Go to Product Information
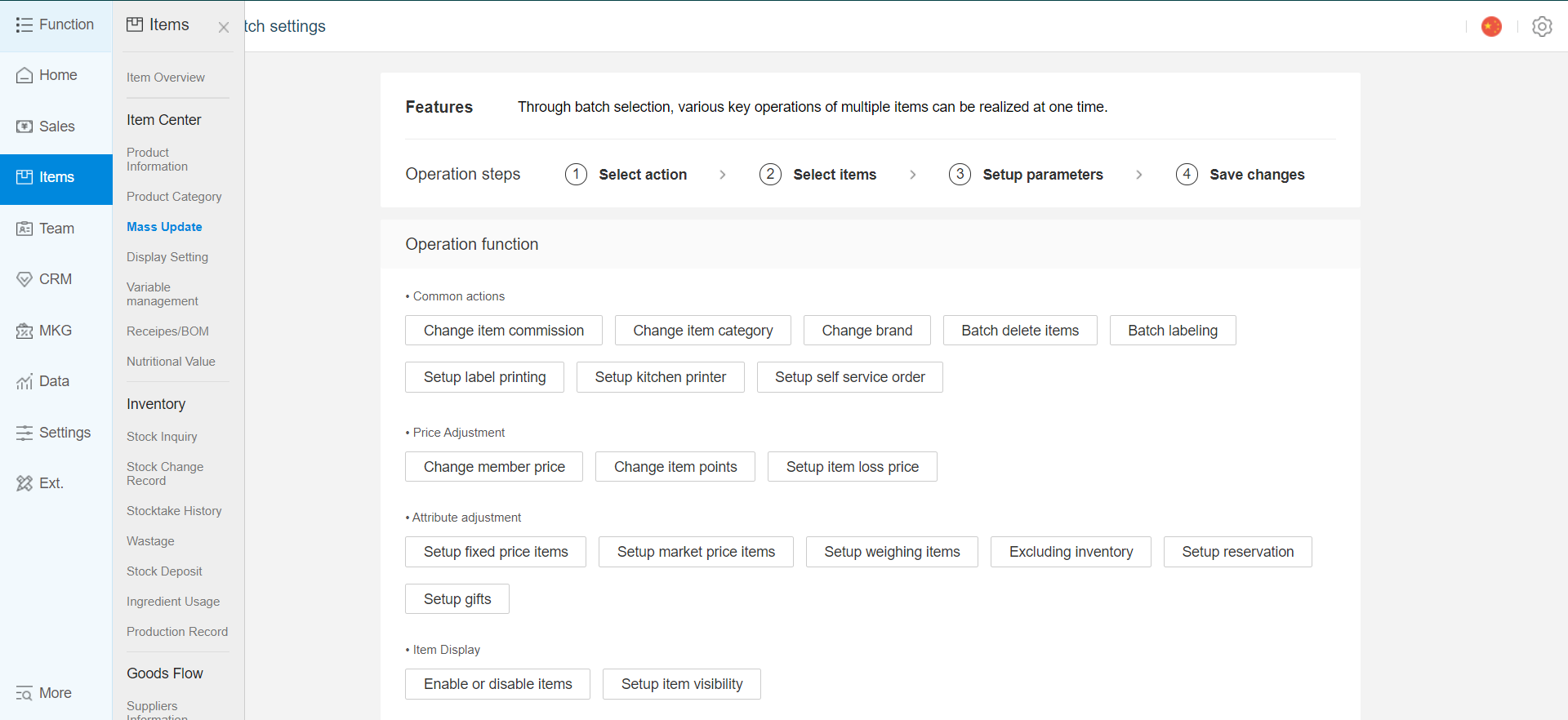Screen dimensions: 1568x720 coord(158,159)
